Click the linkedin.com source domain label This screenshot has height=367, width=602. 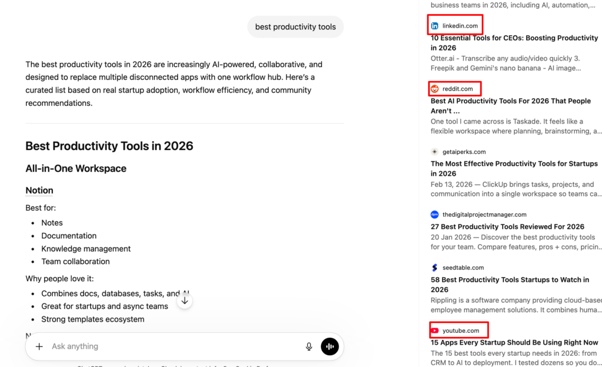[x=460, y=26]
